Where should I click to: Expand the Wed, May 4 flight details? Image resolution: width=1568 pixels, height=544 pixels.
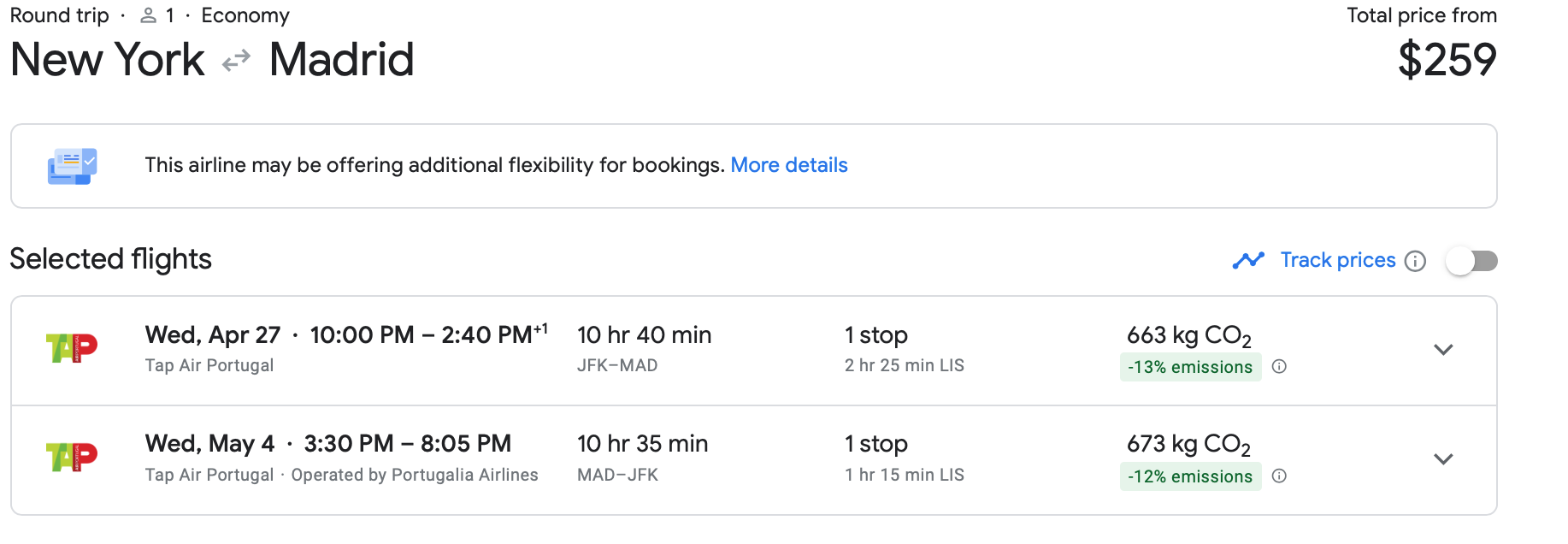pyautogui.click(x=1443, y=459)
